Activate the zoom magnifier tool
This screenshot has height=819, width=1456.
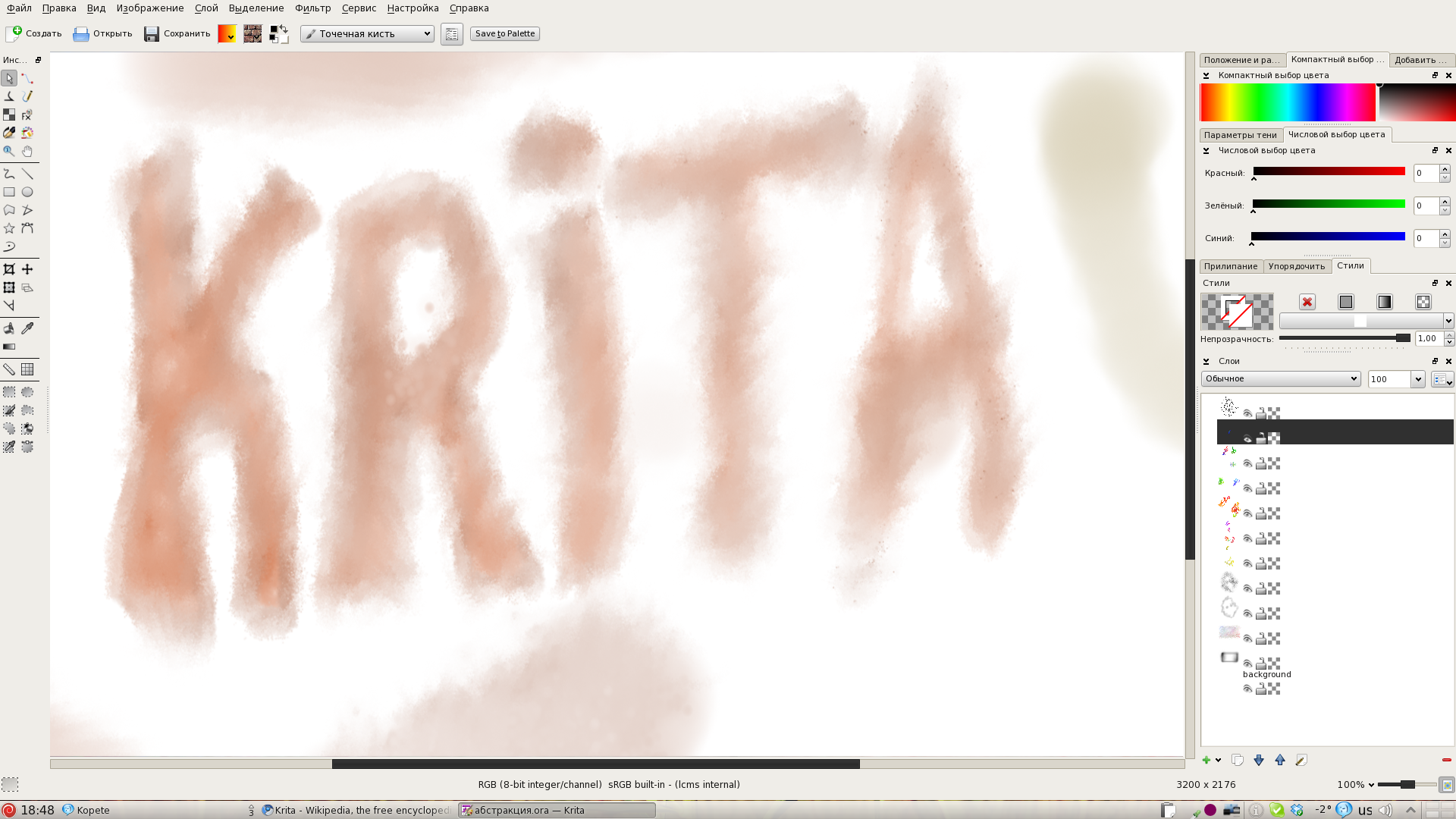coord(9,151)
